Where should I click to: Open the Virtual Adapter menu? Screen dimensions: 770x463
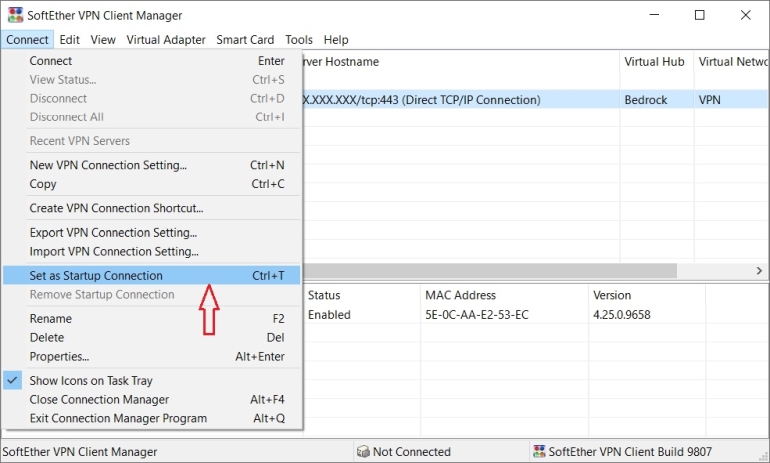(166, 40)
